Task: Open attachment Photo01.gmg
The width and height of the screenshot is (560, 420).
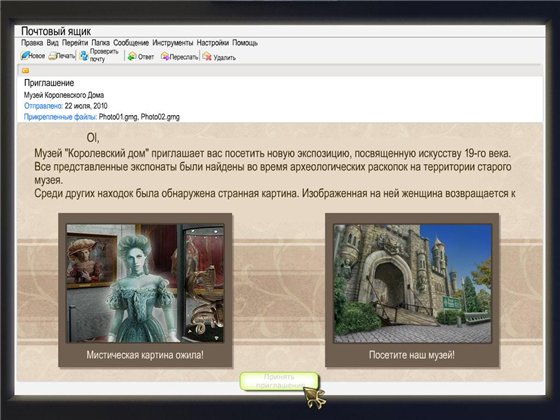Action: click(118, 117)
